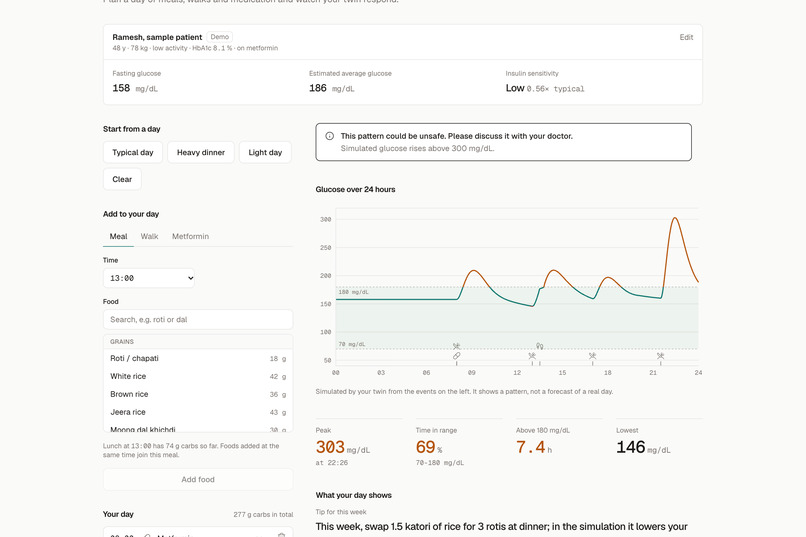Select Brown rice from the food list
This screenshot has width=806, height=537.
click(198, 394)
